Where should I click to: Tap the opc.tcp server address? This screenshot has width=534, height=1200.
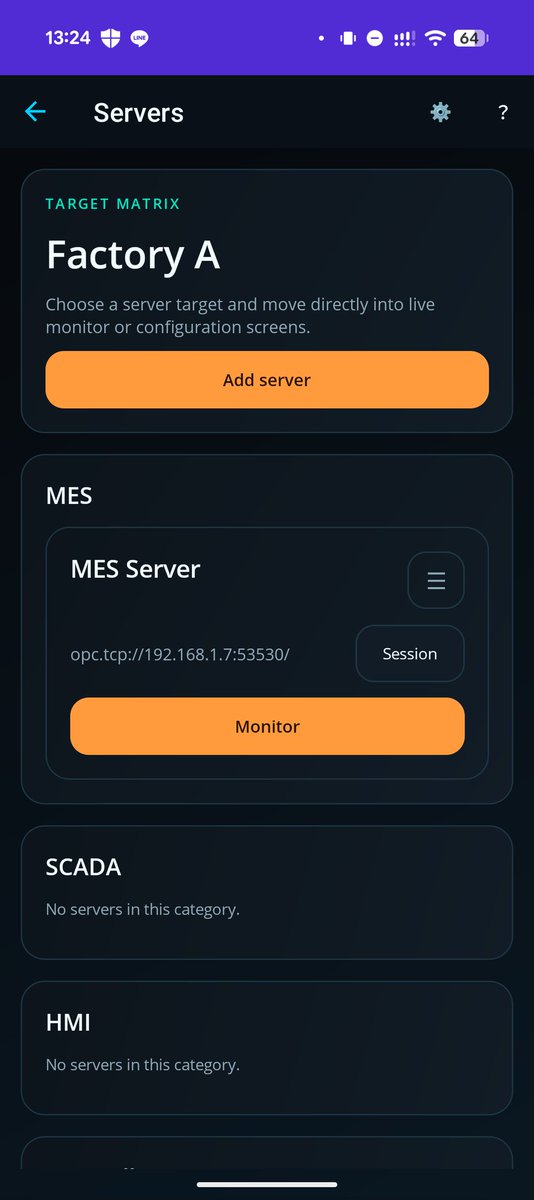pos(180,654)
